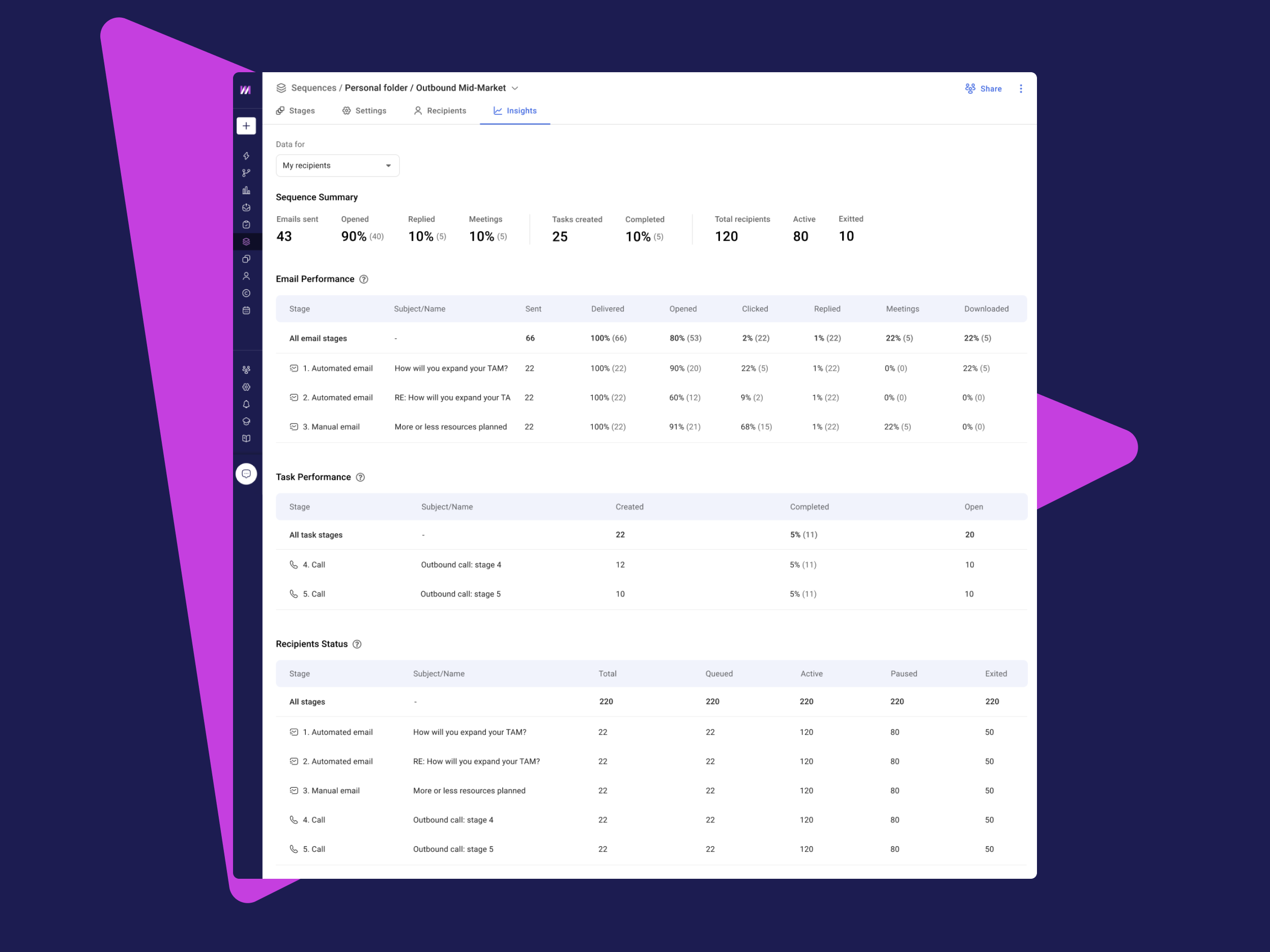Click the settings gear in the lower sidebar
Viewport: 1270px width, 952px height.
point(246,387)
